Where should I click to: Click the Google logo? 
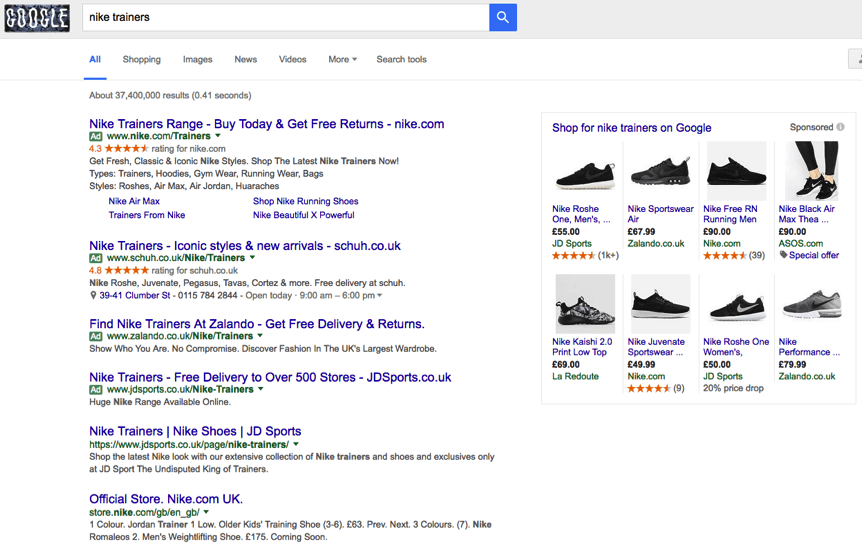tap(37, 18)
